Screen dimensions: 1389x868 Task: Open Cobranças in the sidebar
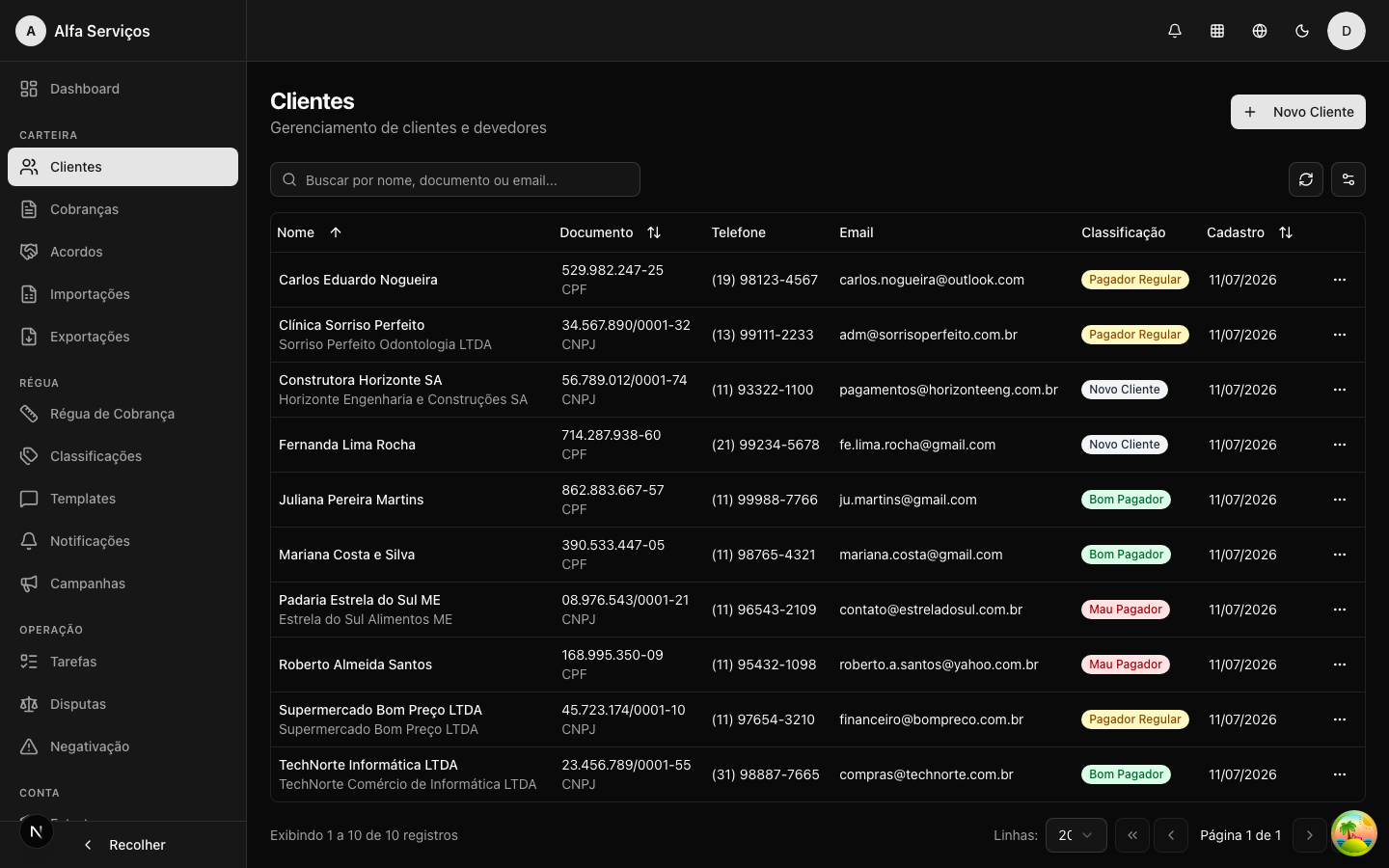click(123, 209)
